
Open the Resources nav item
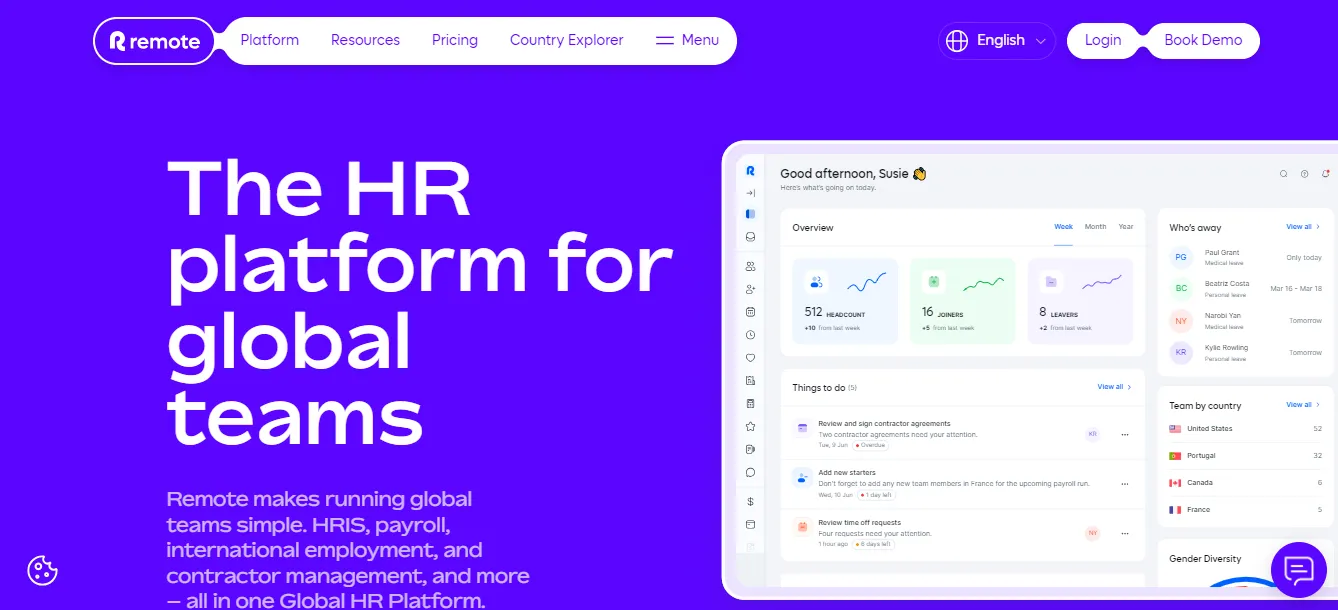click(x=365, y=41)
